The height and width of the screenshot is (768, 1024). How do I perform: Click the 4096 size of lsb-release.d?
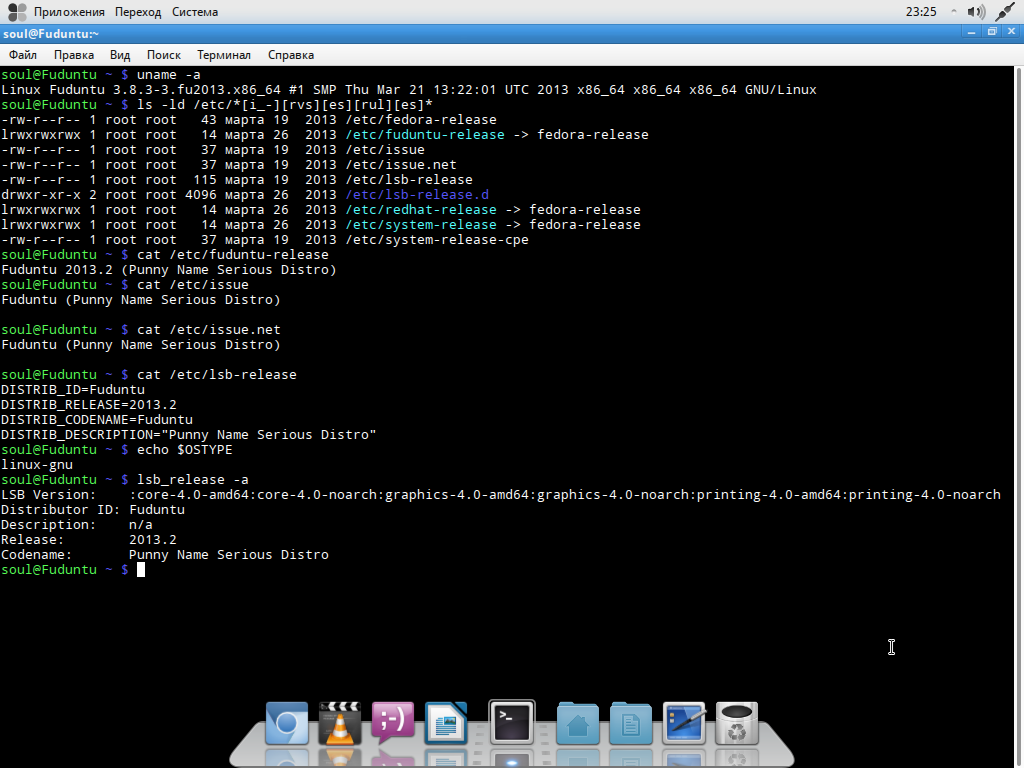pos(201,195)
